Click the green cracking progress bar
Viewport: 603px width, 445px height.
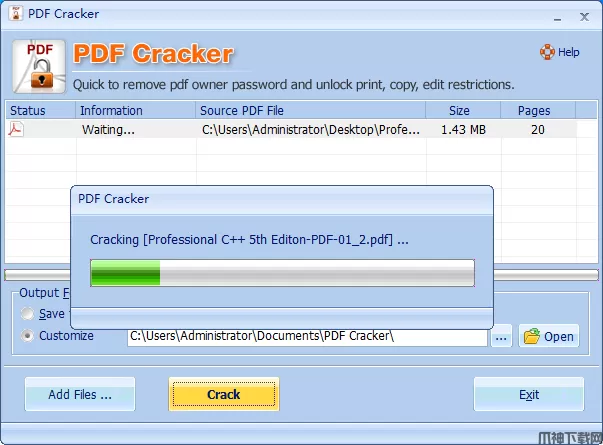(282, 273)
